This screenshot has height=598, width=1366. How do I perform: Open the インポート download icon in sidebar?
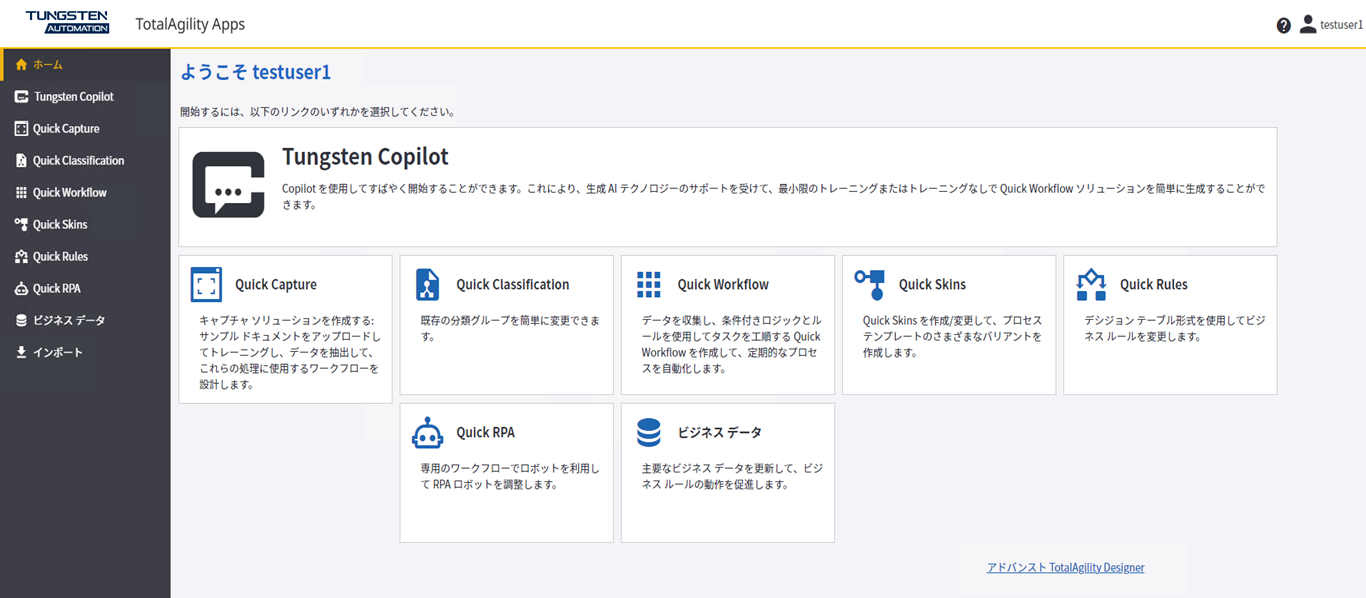[21, 352]
